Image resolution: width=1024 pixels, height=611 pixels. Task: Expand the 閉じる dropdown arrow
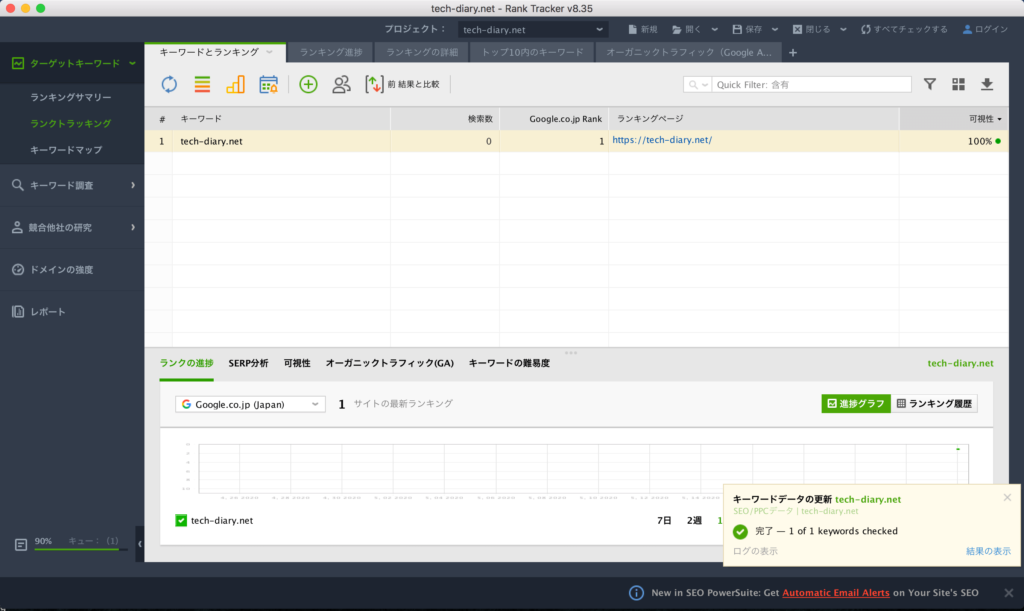[843, 29]
